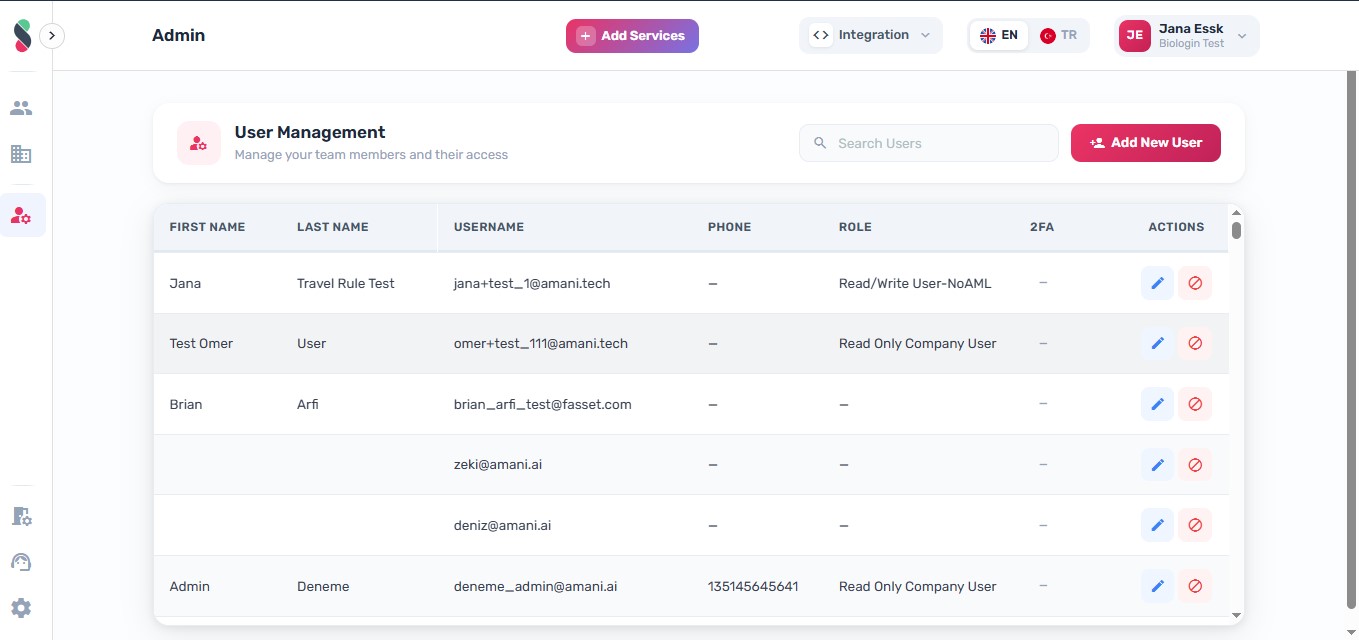1359x640 pixels.
Task: Edit the omer+test_111@amani.tech user
Action: [x=1157, y=343]
